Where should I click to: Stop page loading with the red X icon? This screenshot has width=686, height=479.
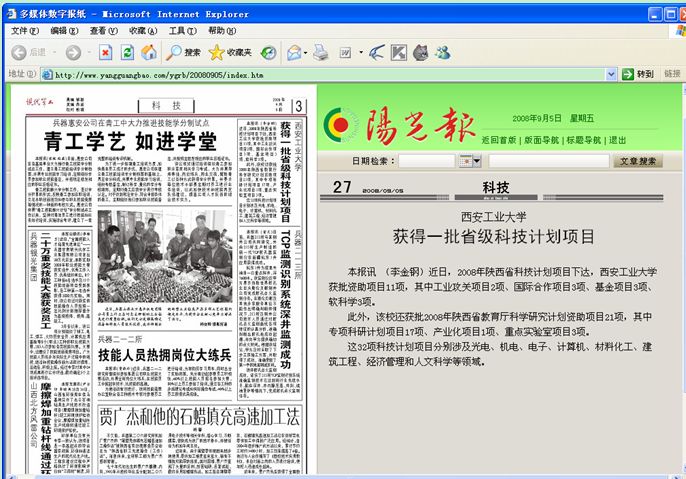(x=105, y=53)
